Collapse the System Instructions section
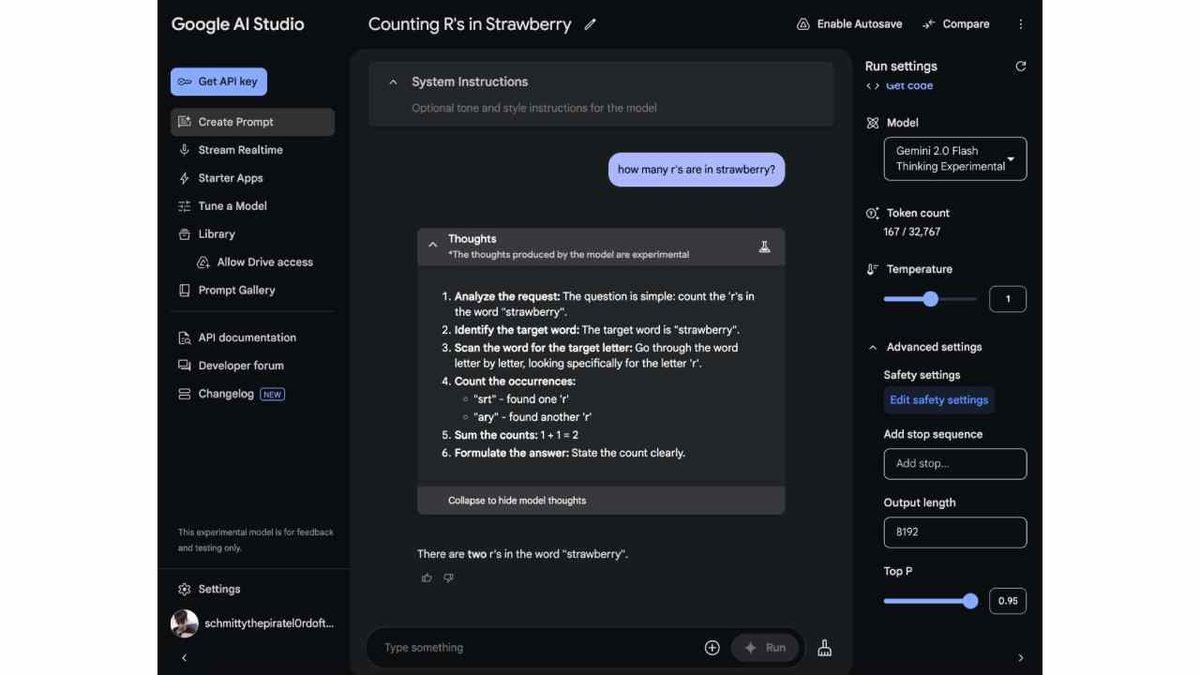Viewport: 1200px width, 675px height. [x=393, y=82]
